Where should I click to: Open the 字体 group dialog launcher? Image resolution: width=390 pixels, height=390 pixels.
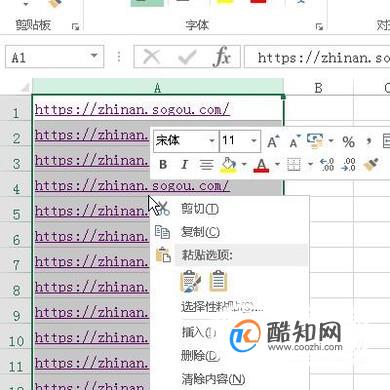click(319, 26)
